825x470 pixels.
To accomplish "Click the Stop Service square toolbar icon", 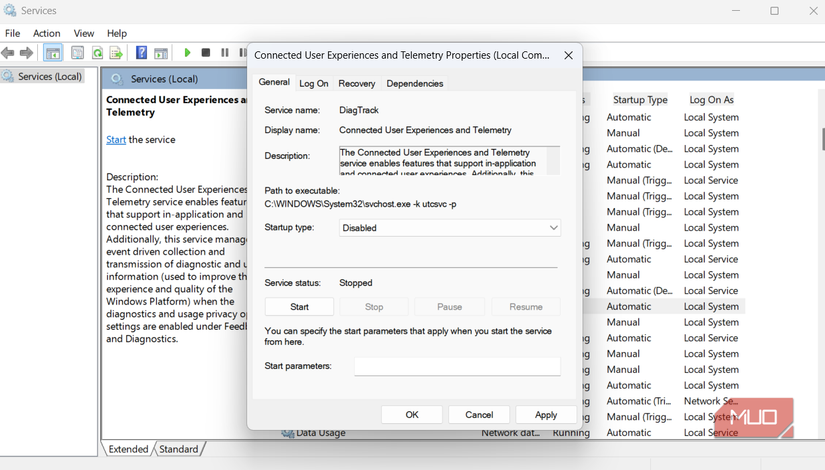I will point(206,53).
